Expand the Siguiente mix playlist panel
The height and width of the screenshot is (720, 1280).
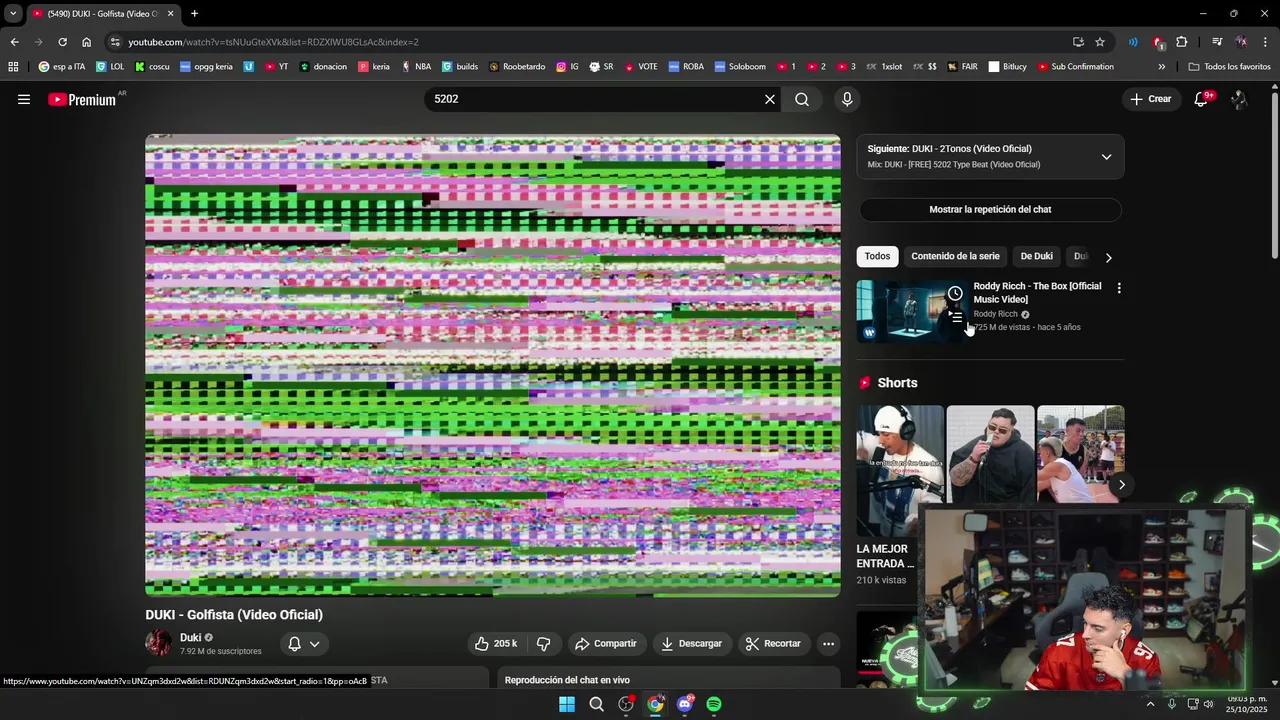1106,157
